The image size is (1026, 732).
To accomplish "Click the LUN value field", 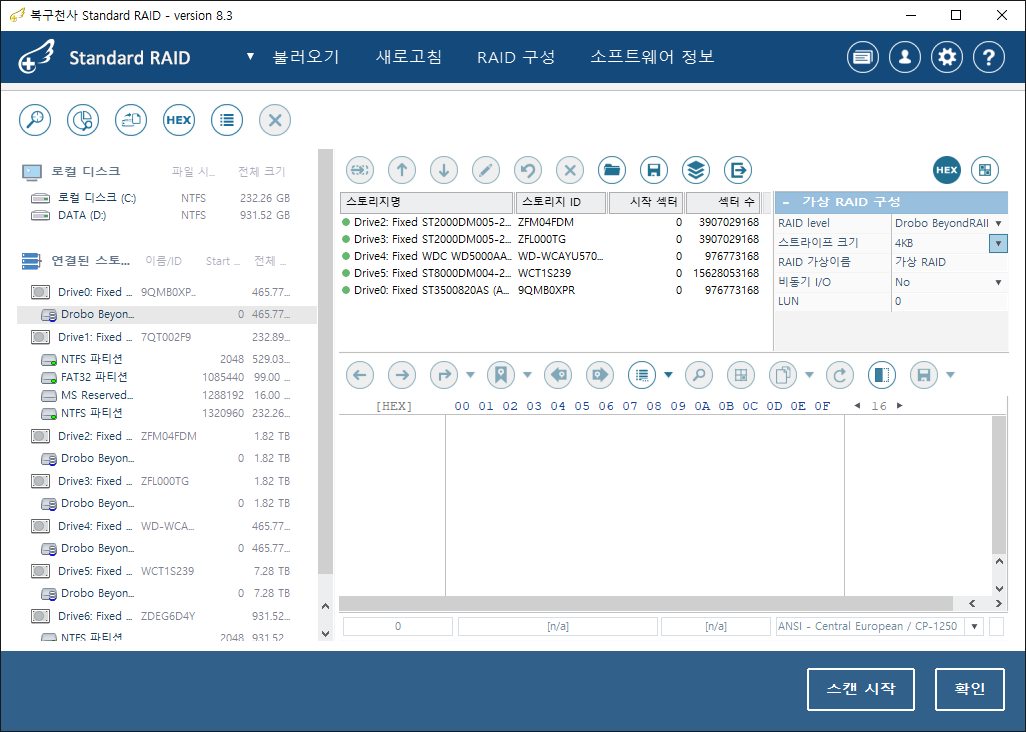I will click(949, 302).
